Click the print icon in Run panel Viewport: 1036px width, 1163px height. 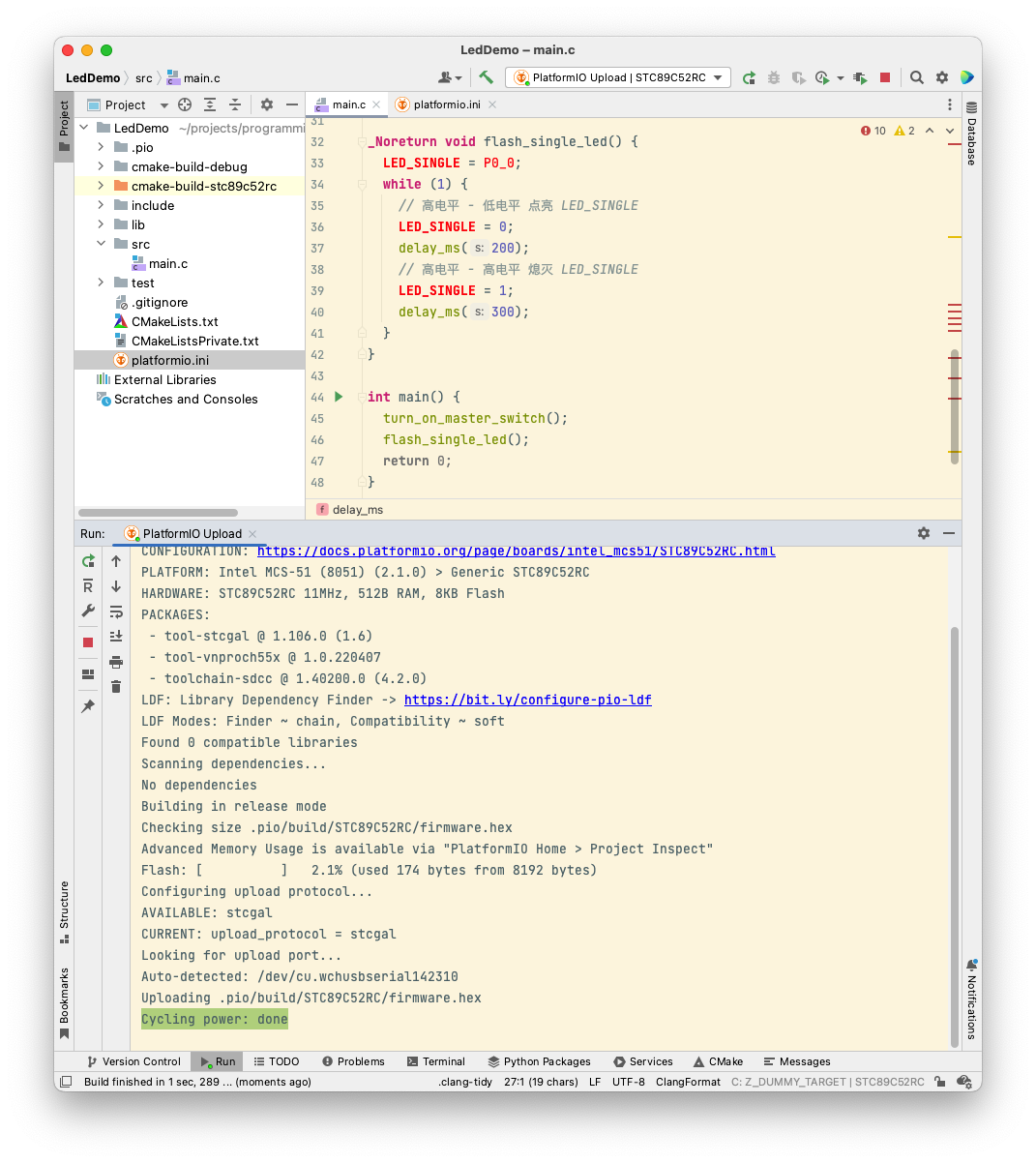116,662
